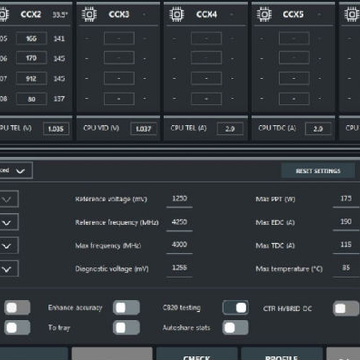Click the CCX2 processor chip icon
This screenshot has width=360, height=360.
(3, 14)
